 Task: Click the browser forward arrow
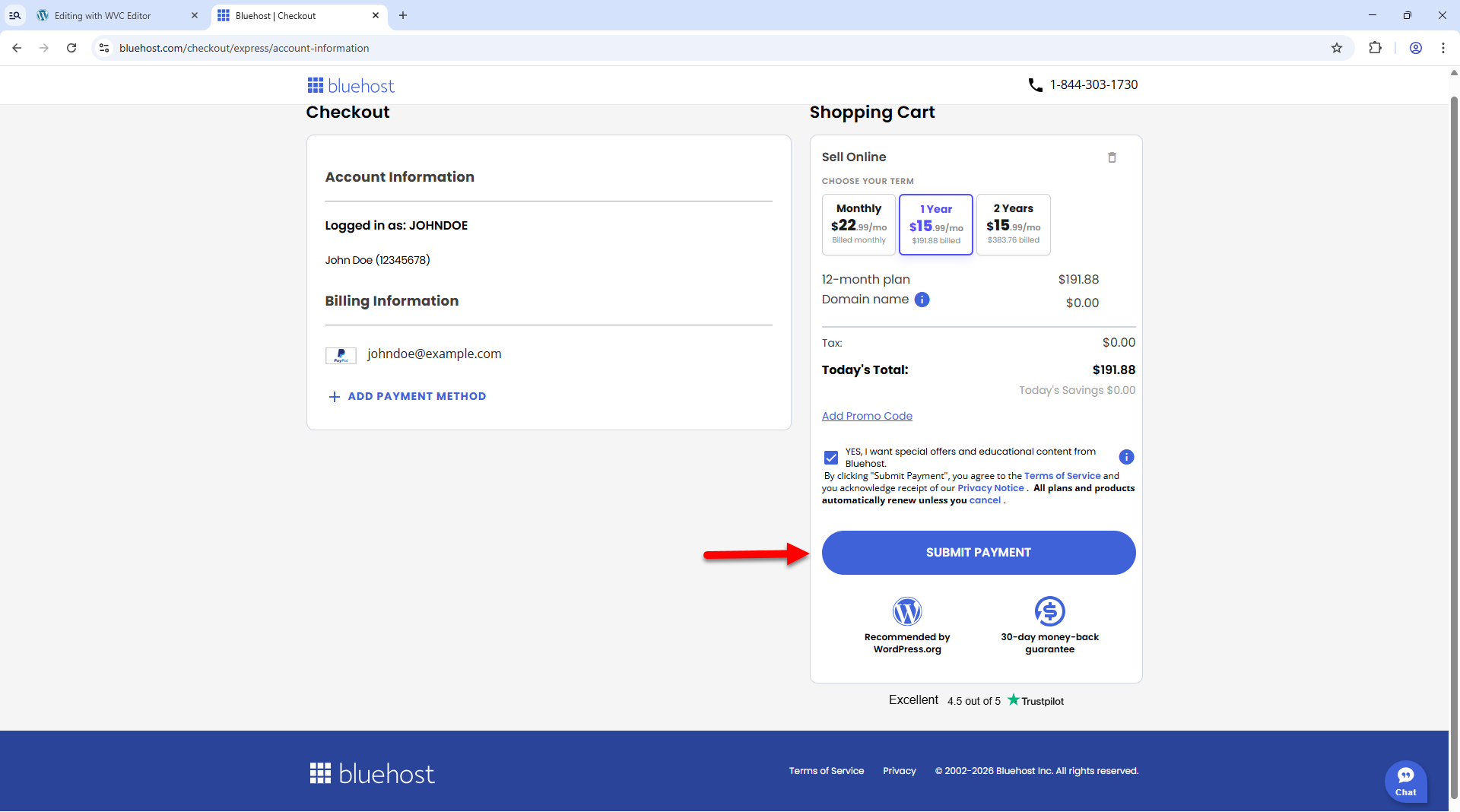click(x=44, y=48)
